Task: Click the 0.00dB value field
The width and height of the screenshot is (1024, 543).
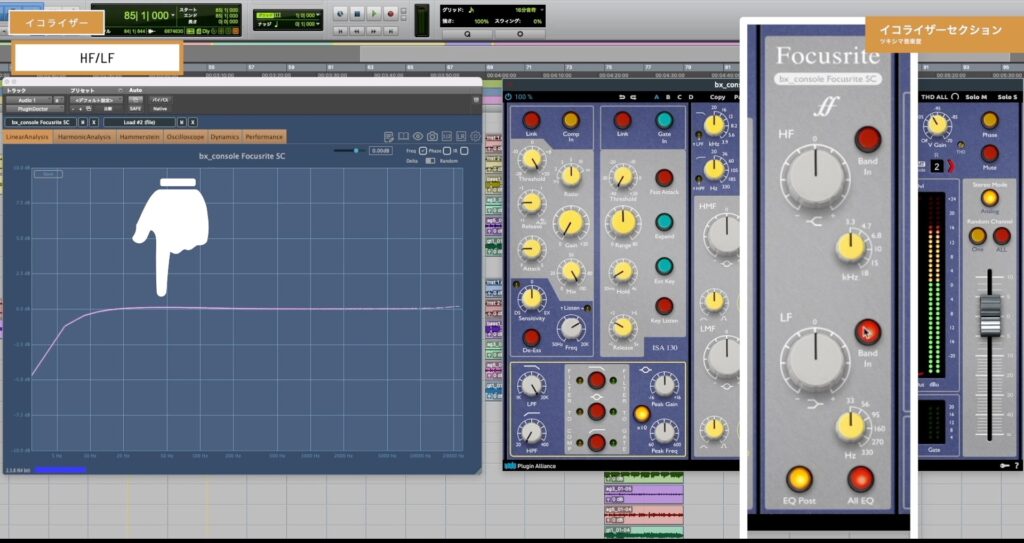Action: (380, 150)
